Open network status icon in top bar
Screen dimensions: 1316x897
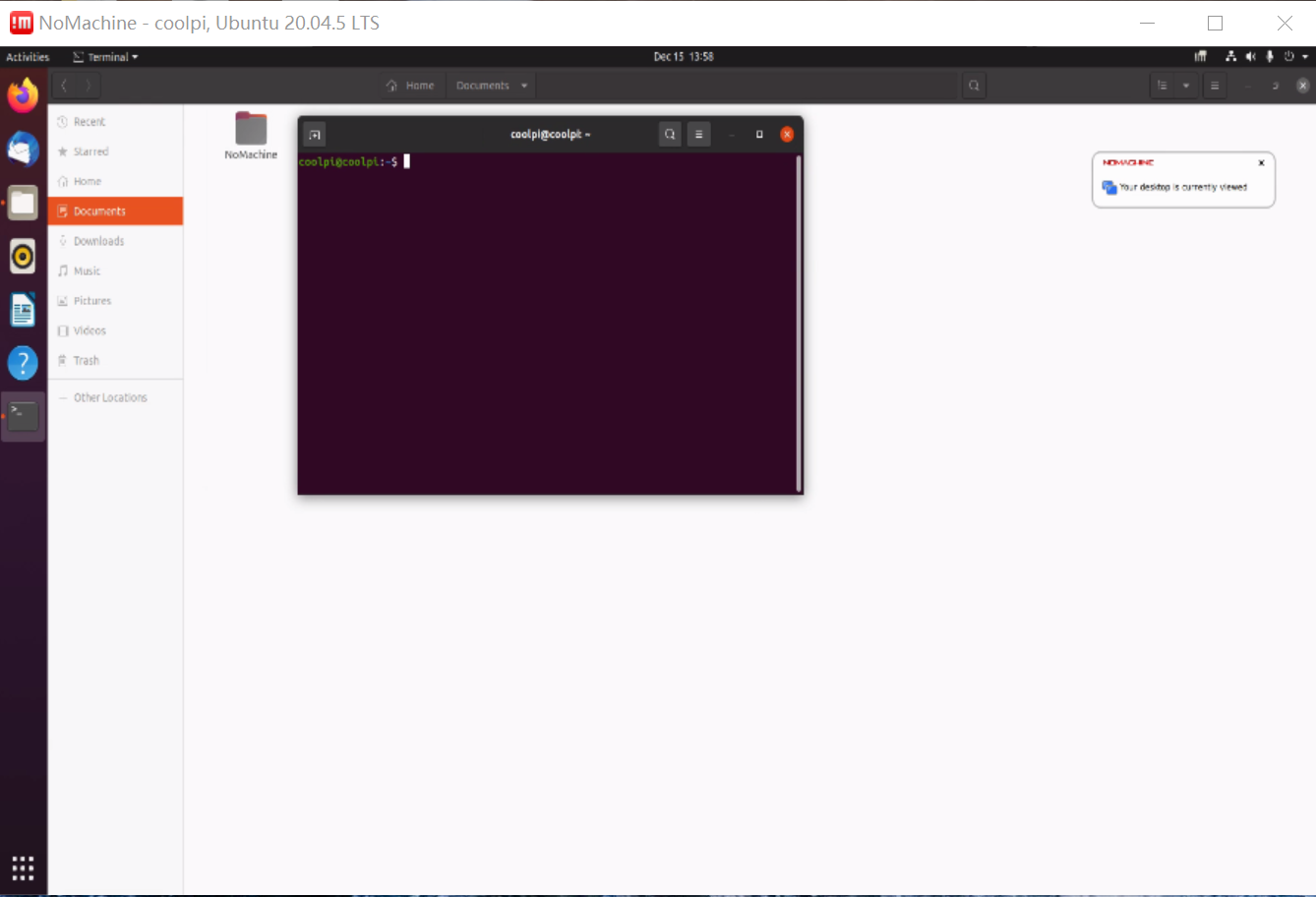(1230, 57)
